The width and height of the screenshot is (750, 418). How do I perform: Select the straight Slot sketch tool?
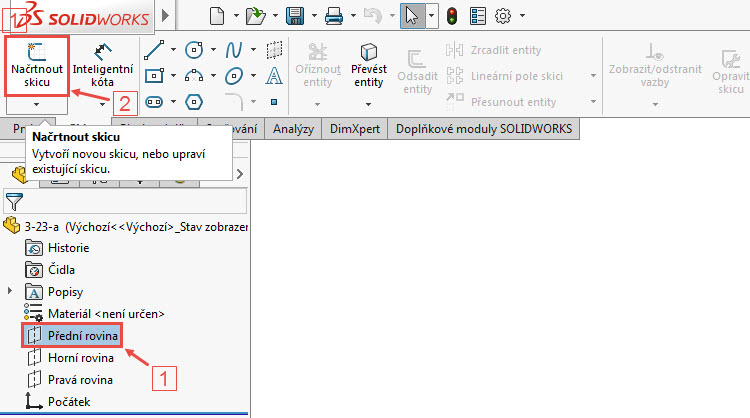154,101
